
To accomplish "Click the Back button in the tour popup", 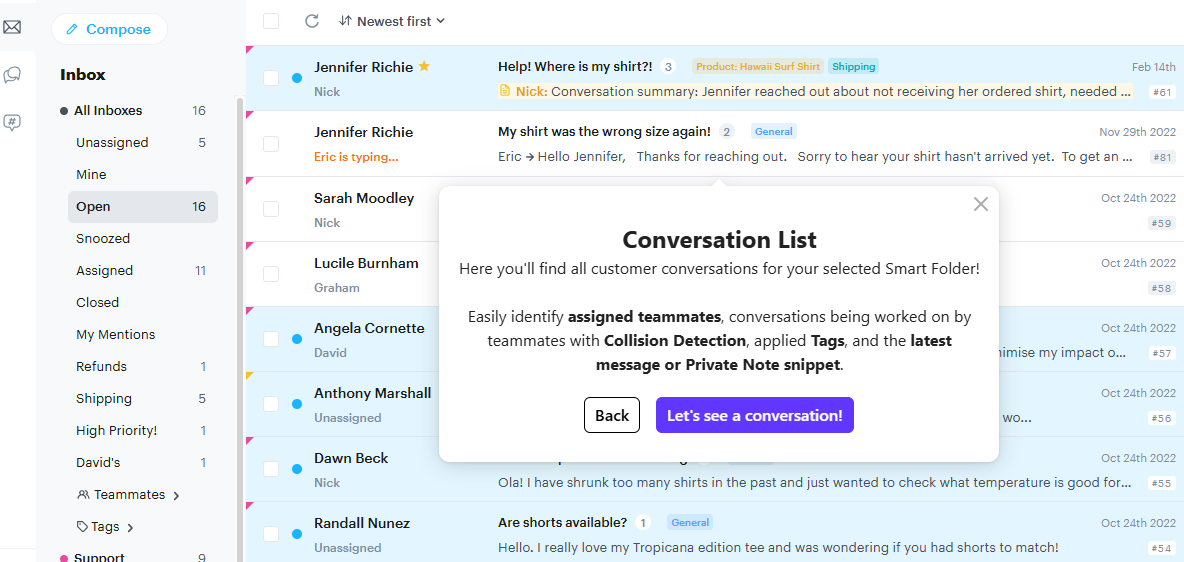I will click(x=612, y=415).
